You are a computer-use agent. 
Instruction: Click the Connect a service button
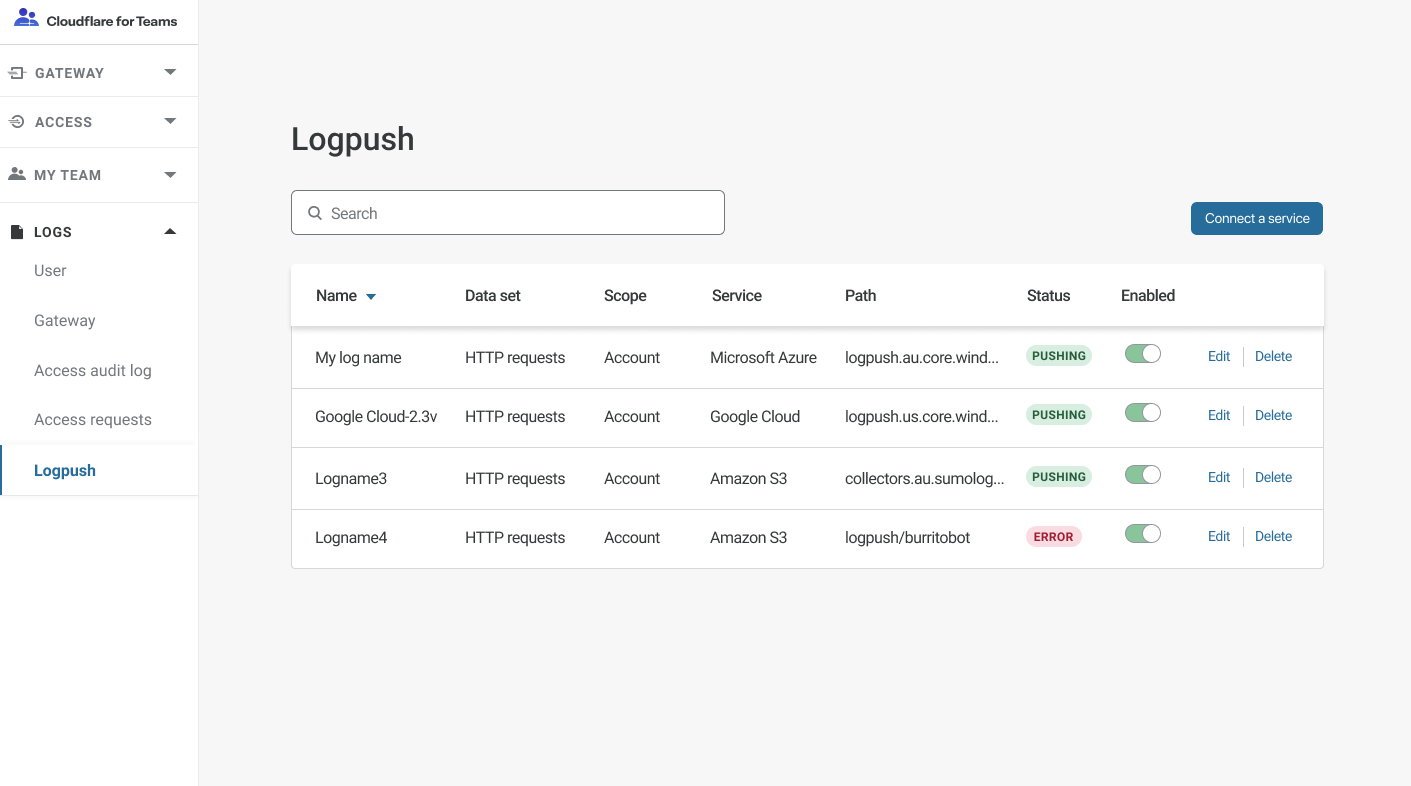pyautogui.click(x=1257, y=218)
